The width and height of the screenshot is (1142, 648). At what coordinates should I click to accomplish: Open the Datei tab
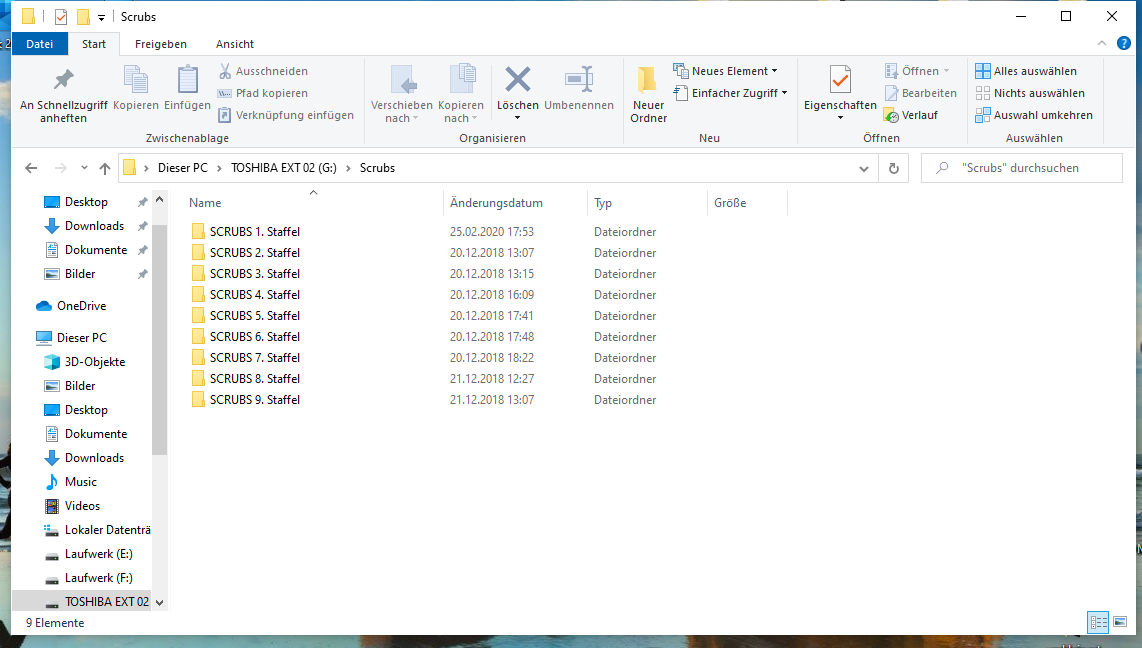(x=39, y=44)
